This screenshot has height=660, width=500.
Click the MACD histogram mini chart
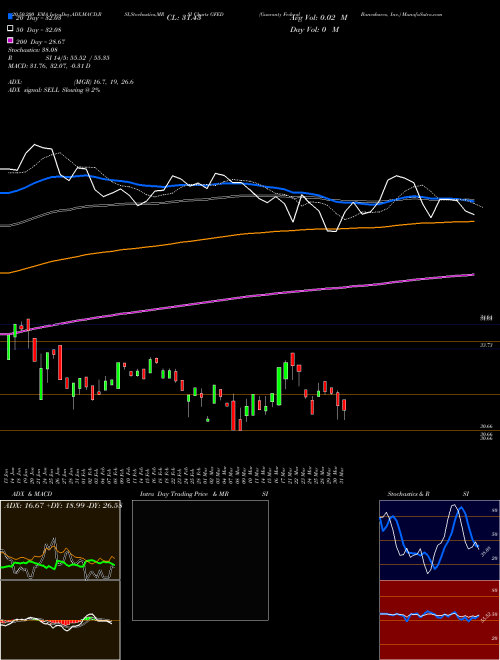coord(60,620)
